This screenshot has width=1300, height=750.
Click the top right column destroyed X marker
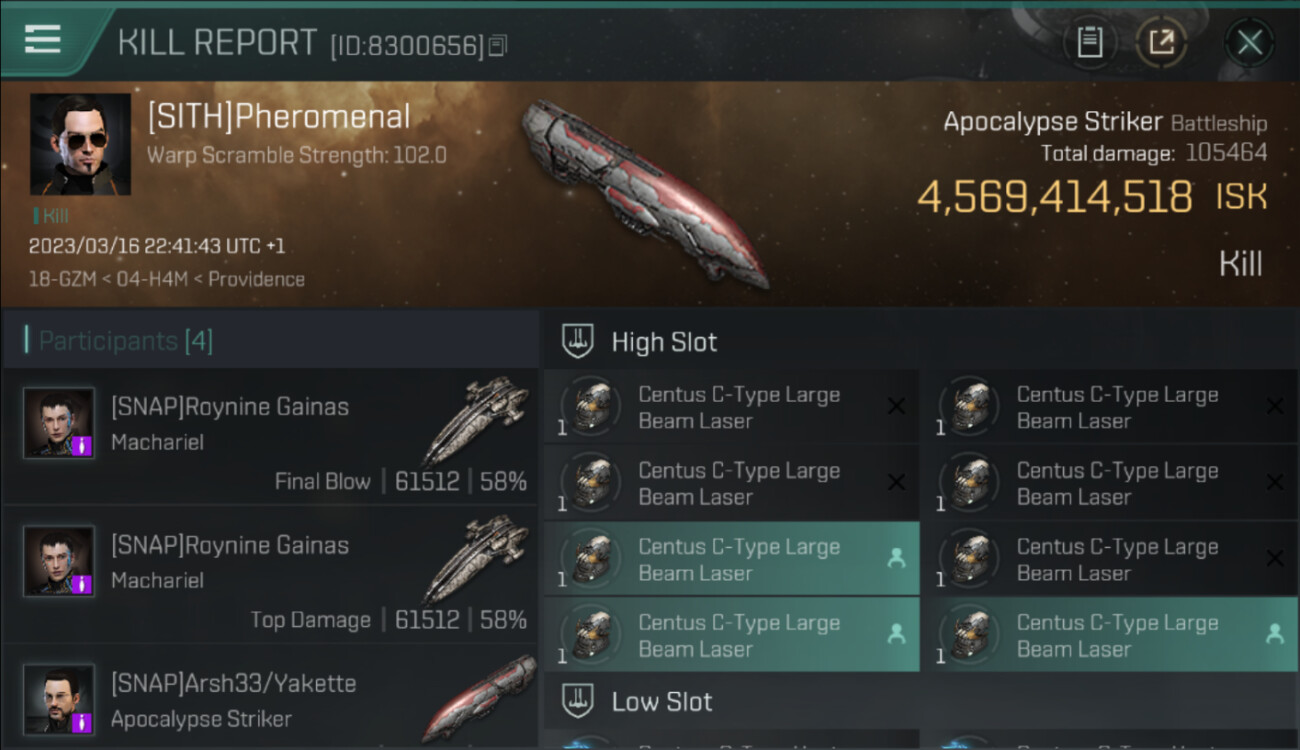pyautogui.click(x=1274, y=406)
